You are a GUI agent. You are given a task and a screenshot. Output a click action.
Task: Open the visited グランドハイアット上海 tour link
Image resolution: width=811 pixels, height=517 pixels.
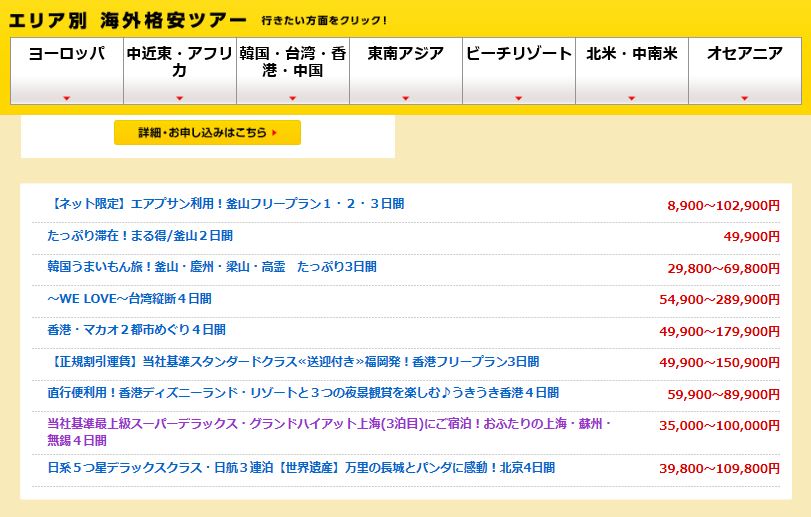point(328,424)
